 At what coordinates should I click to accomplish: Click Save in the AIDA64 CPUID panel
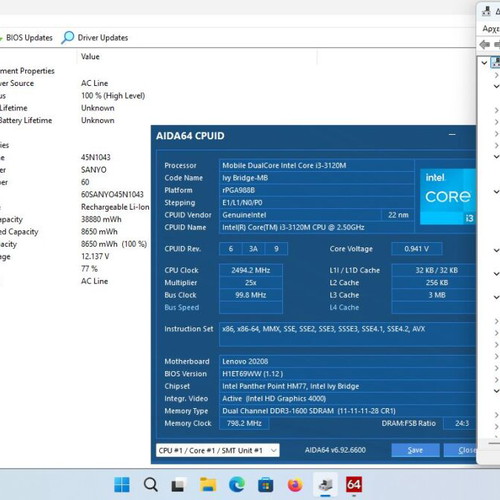[x=415, y=450]
